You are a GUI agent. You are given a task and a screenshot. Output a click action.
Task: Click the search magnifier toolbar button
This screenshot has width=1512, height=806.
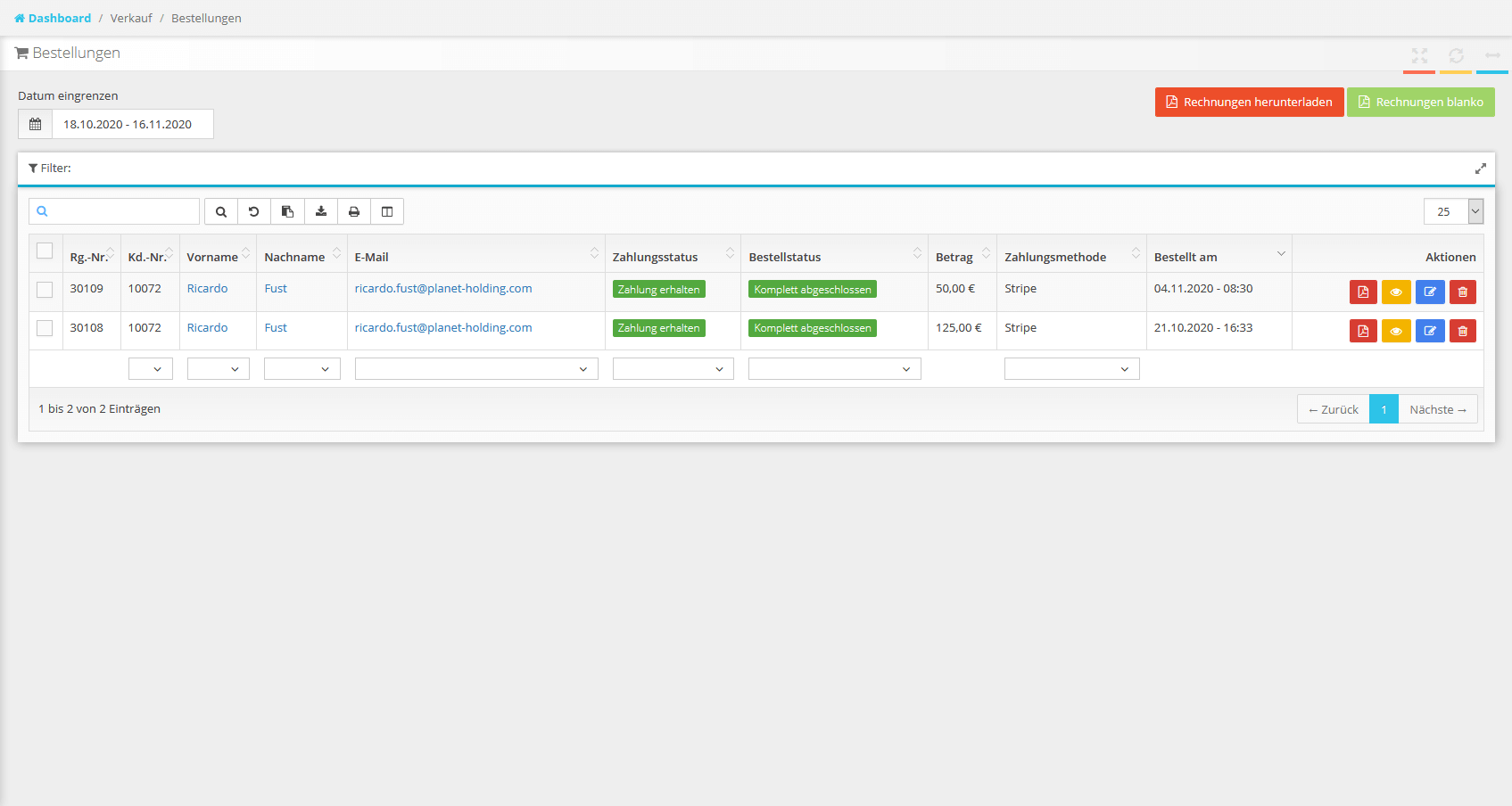coord(221,211)
